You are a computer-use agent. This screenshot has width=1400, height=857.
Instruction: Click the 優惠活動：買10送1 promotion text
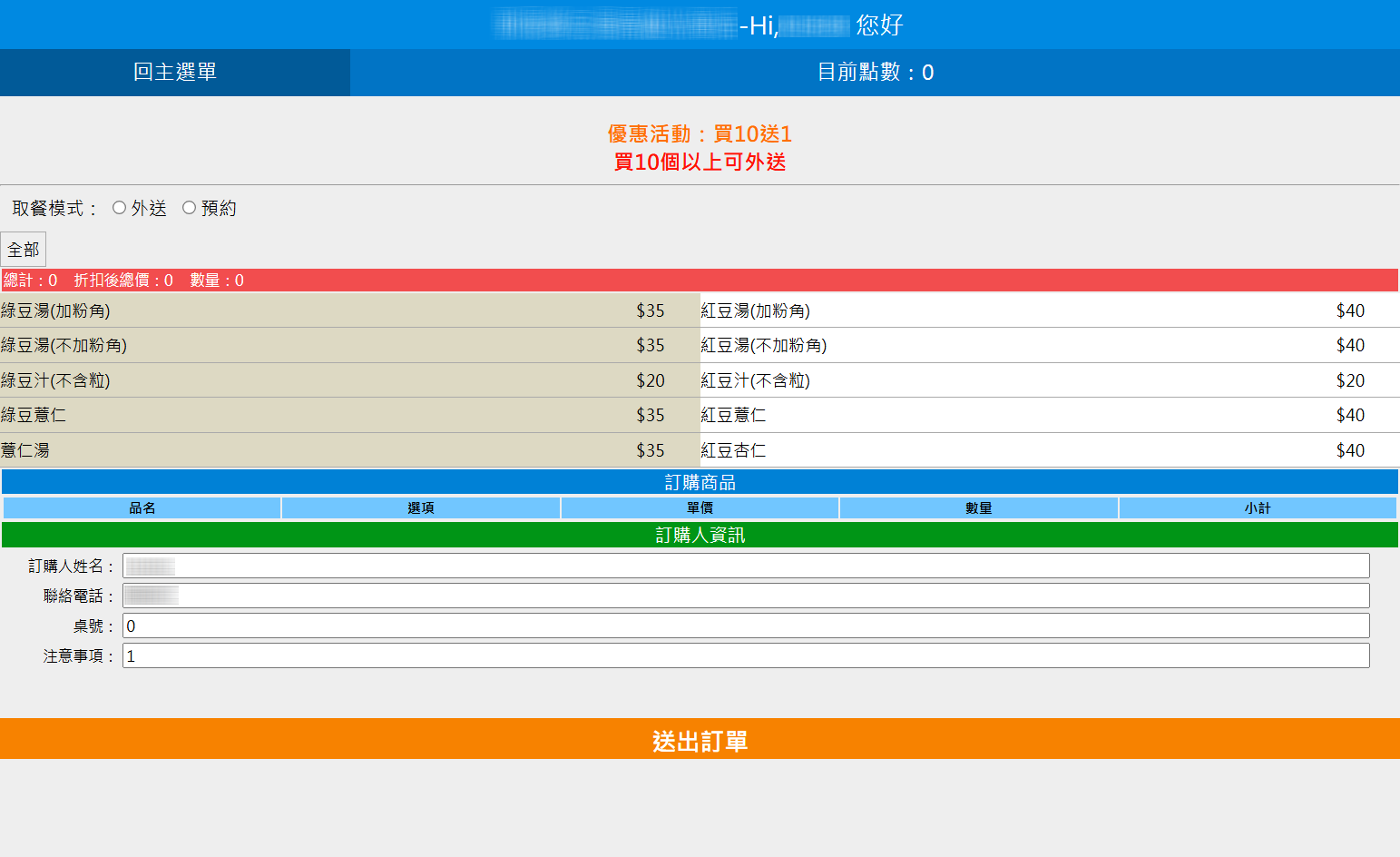pyautogui.click(x=700, y=134)
